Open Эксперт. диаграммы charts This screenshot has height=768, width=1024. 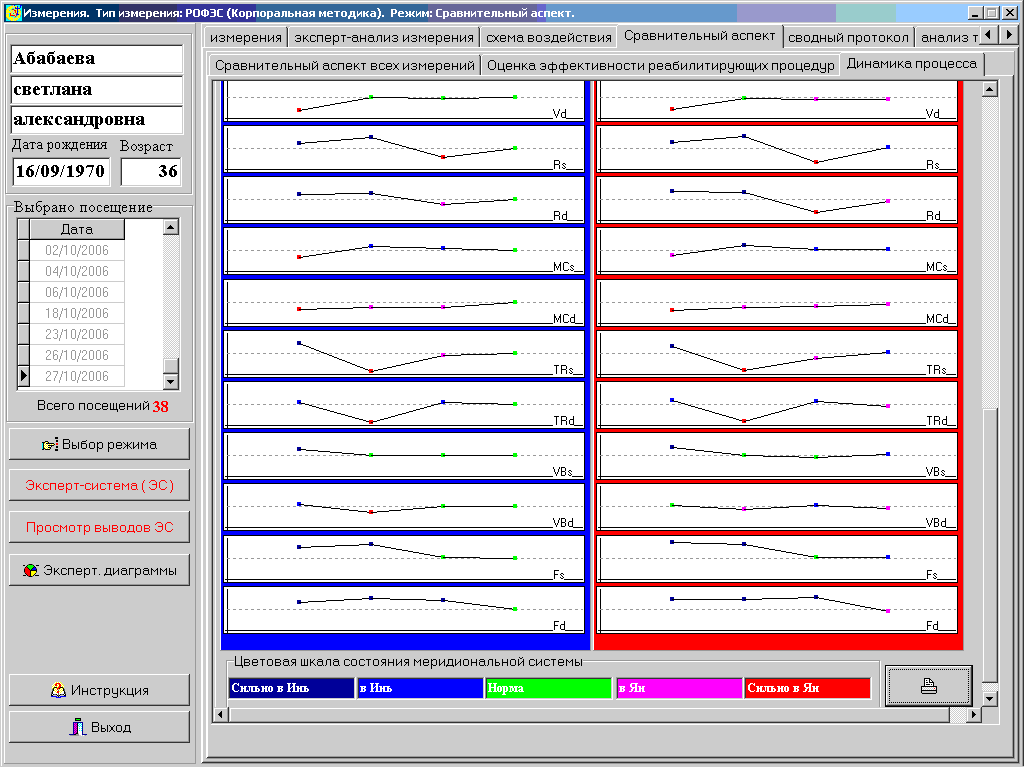(99, 570)
